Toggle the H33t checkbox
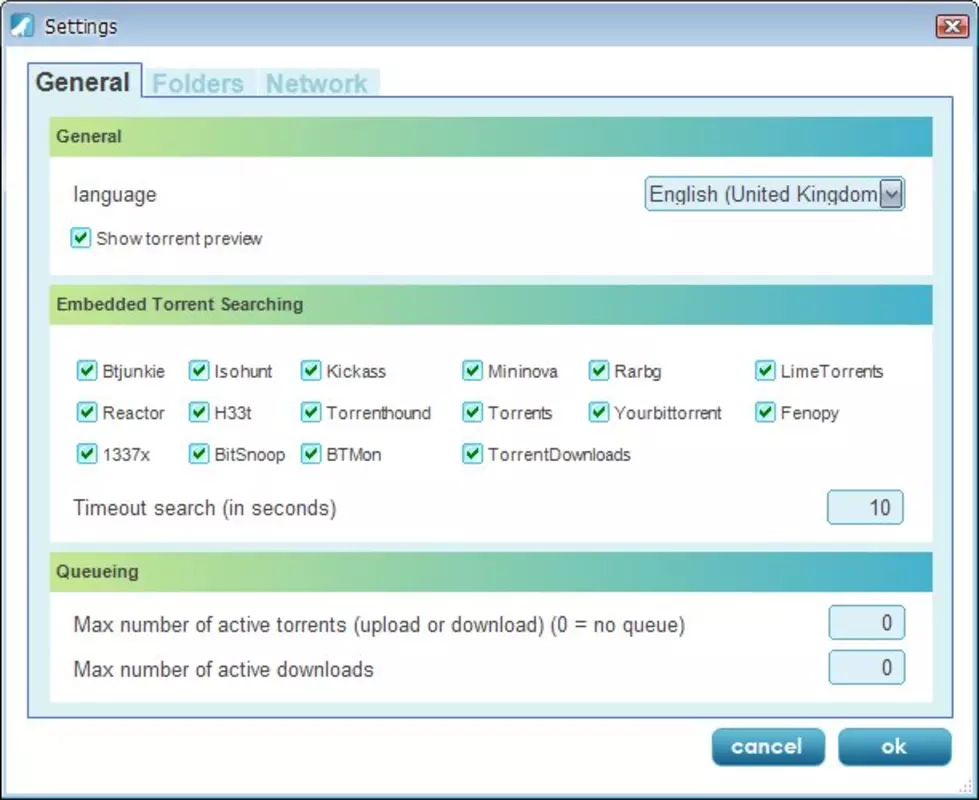Viewport: 979px width, 800px height. click(x=199, y=412)
